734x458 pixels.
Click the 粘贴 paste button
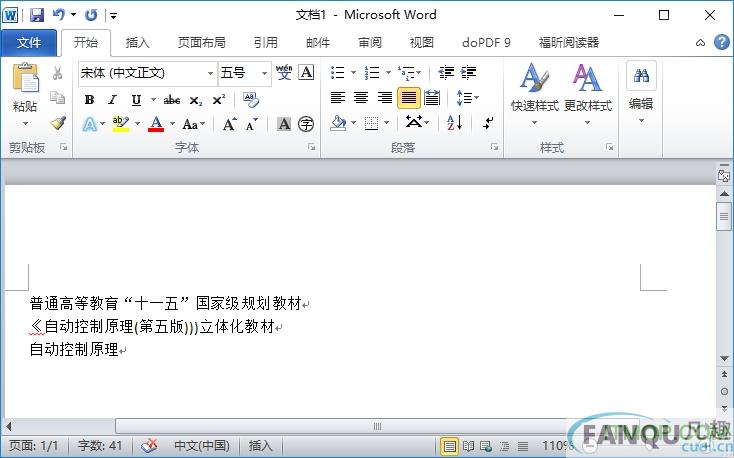(x=25, y=92)
